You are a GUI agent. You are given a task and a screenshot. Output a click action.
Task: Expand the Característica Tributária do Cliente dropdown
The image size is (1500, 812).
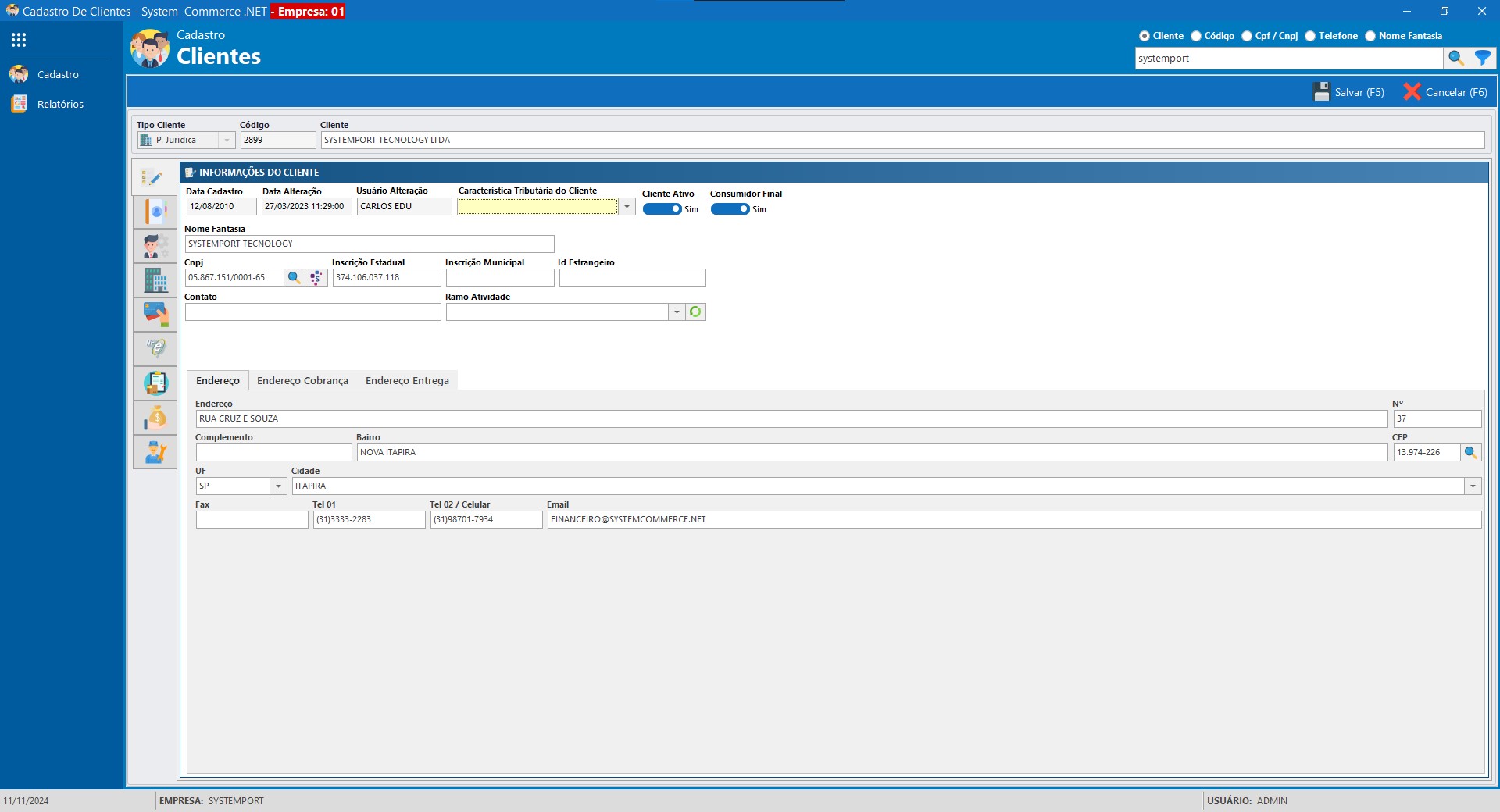(x=627, y=207)
